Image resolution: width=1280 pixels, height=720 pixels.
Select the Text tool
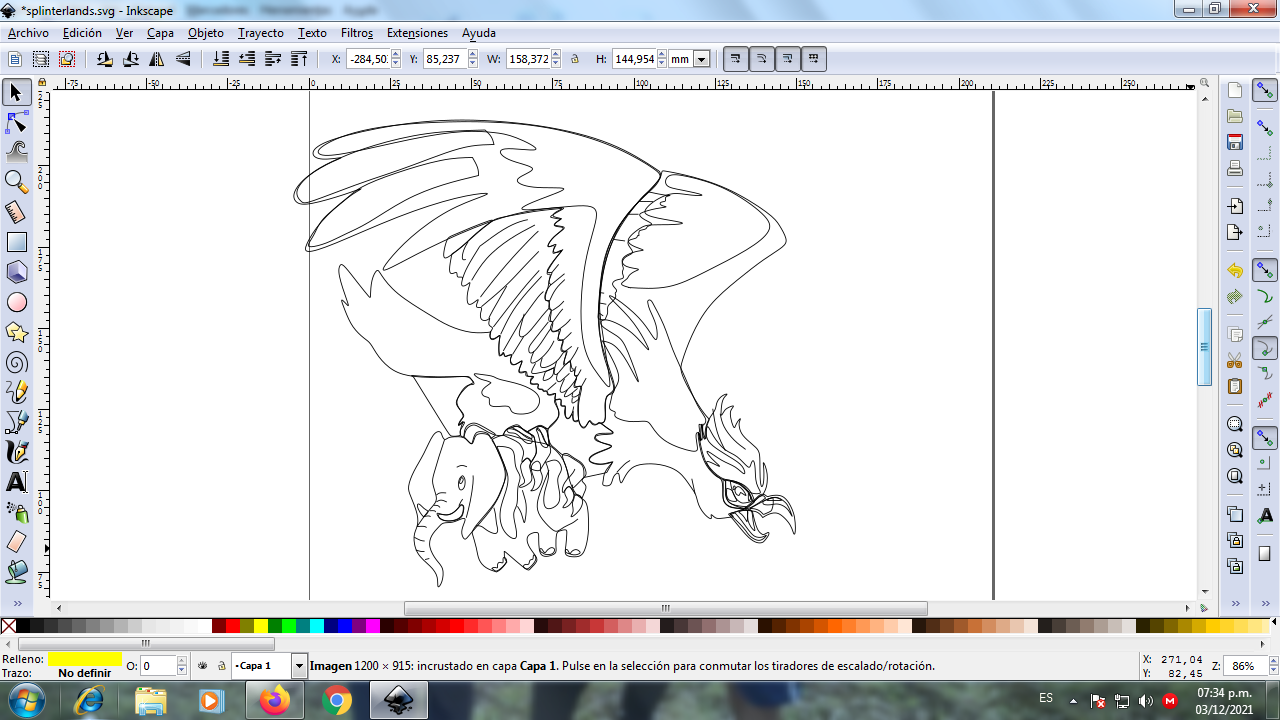[16, 482]
